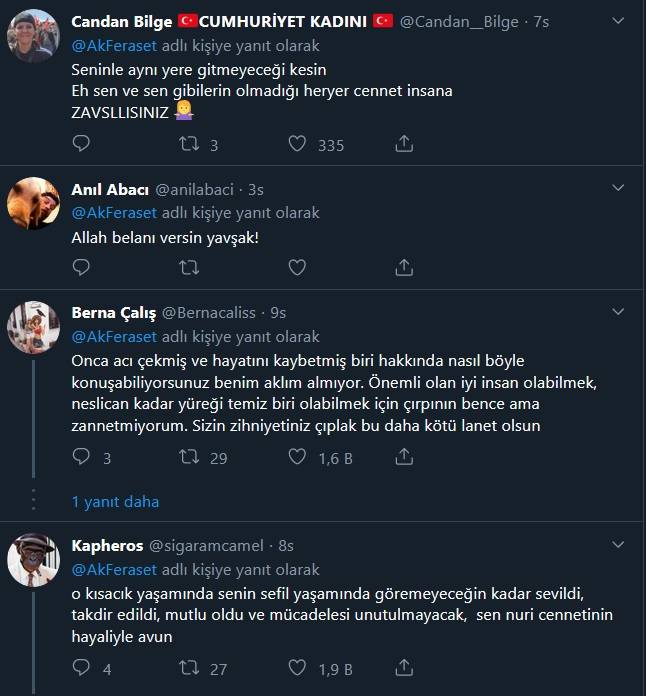Share Berna Çalış's tweet
The image size is (646, 696).
(x=404, y=457)
